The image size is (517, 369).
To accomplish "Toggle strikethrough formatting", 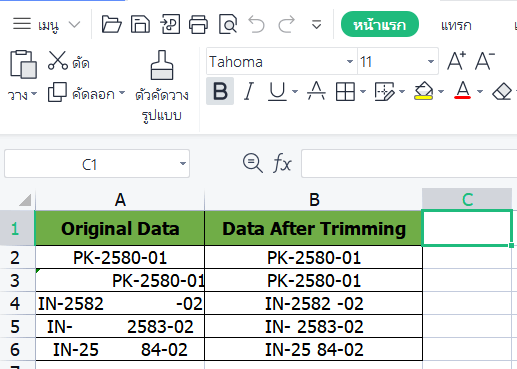I will 316,91.
